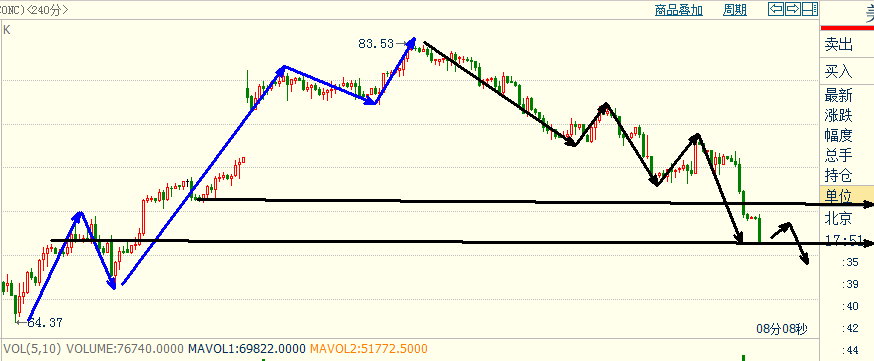Click the right arrow navigation icon
This screenshot has width=874, height=361.
793,9
